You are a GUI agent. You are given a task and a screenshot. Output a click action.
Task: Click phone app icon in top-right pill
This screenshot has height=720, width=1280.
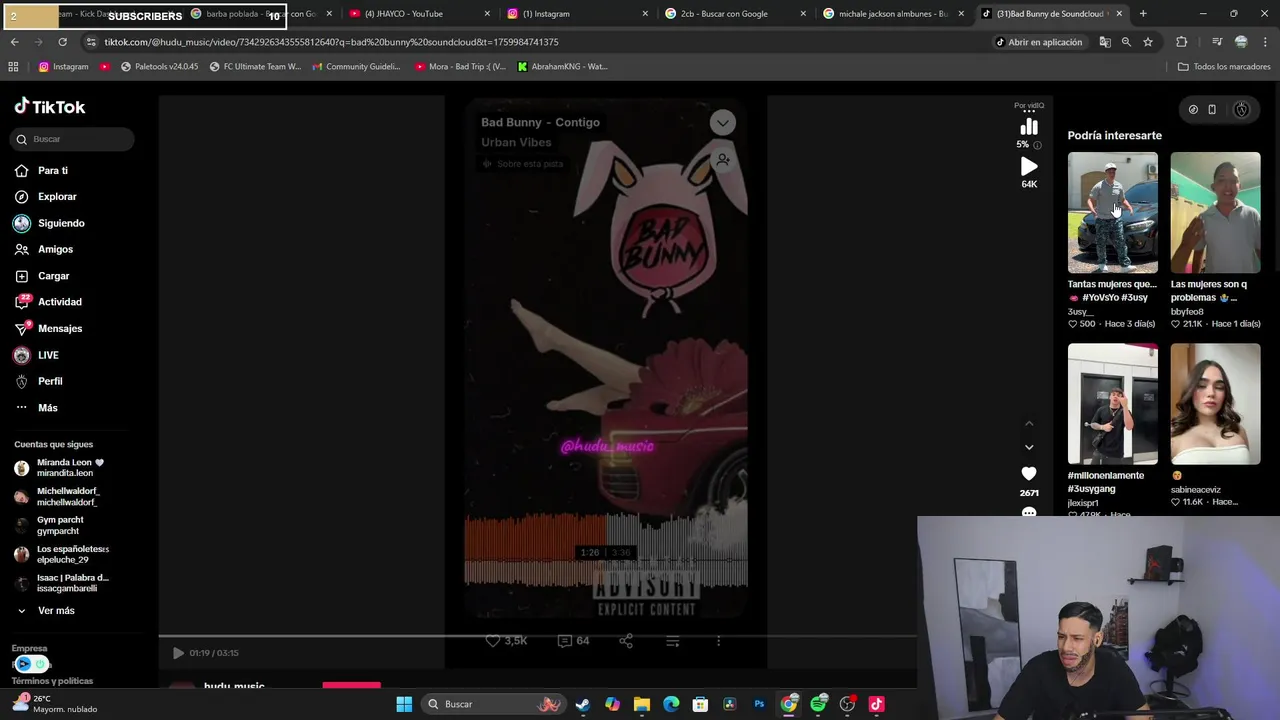[x=1212, y=110]
